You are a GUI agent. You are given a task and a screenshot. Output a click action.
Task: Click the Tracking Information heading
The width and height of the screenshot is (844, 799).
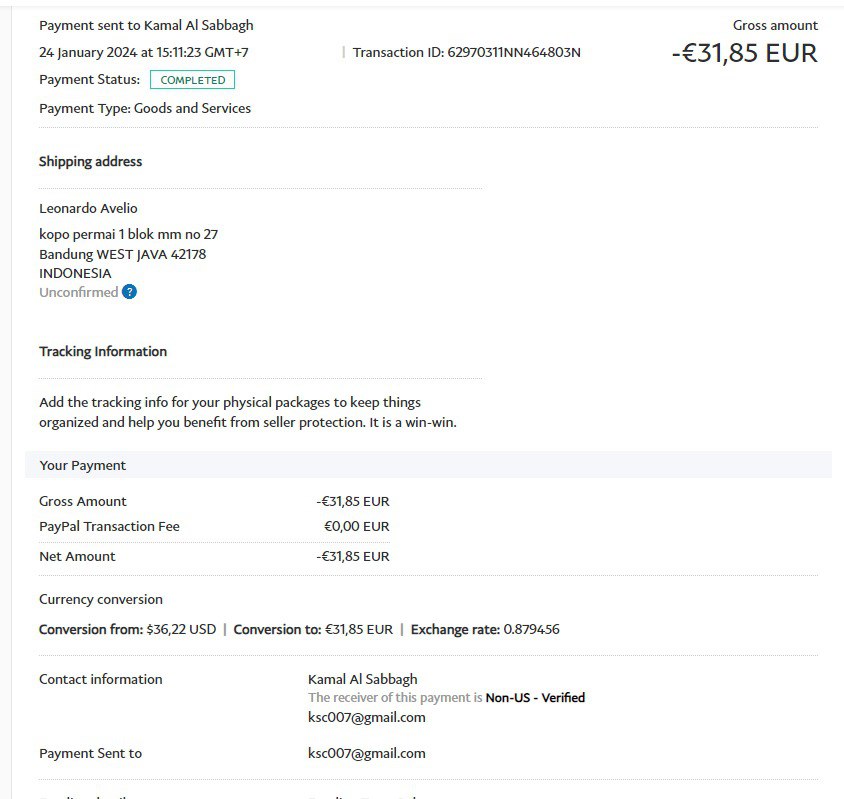click(103, 351)
